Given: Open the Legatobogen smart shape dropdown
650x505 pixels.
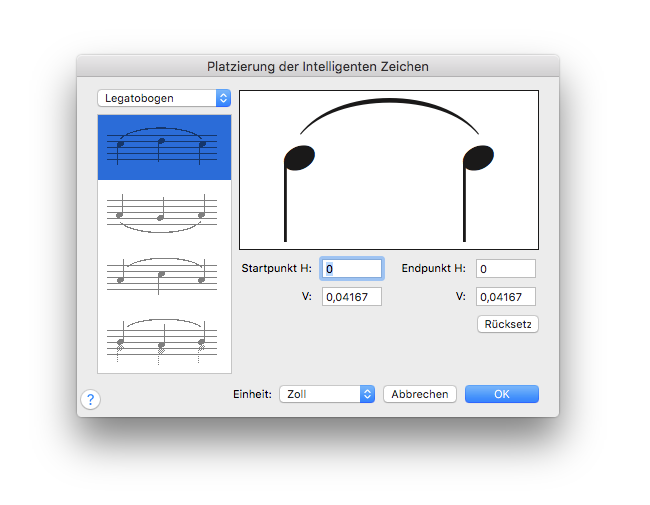Looking at the screenshot, I should [x=164, y=98].
